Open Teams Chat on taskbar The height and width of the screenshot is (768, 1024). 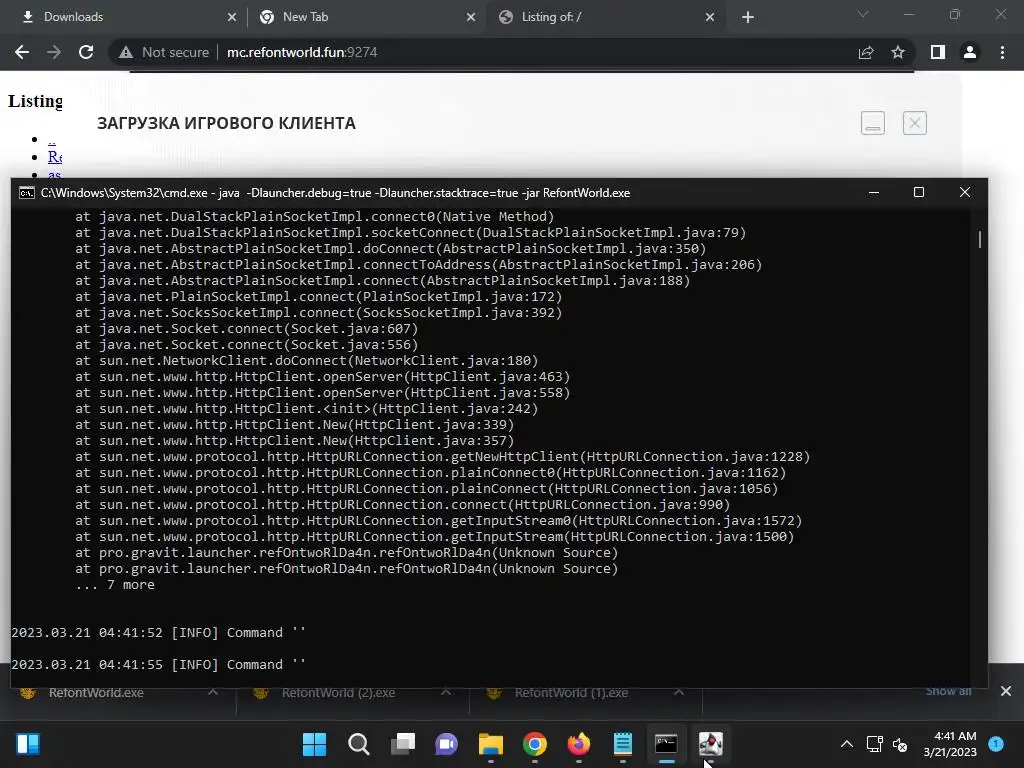pyautogui.click(x=447, y=744)
